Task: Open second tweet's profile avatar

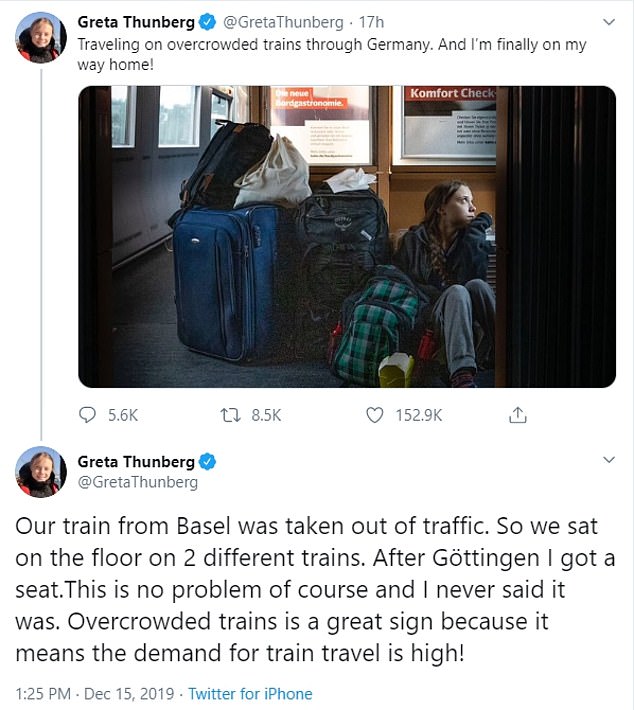Action: click(41, 472)
